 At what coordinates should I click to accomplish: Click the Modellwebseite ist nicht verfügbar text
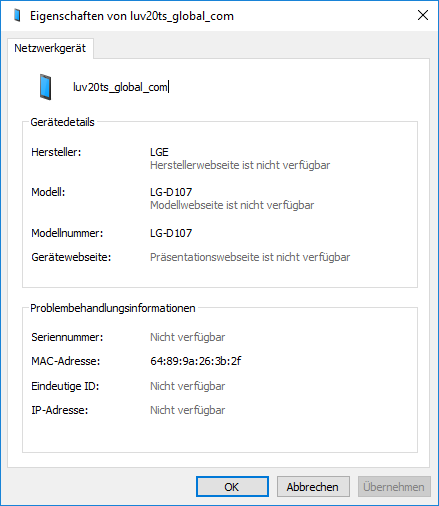232,205
